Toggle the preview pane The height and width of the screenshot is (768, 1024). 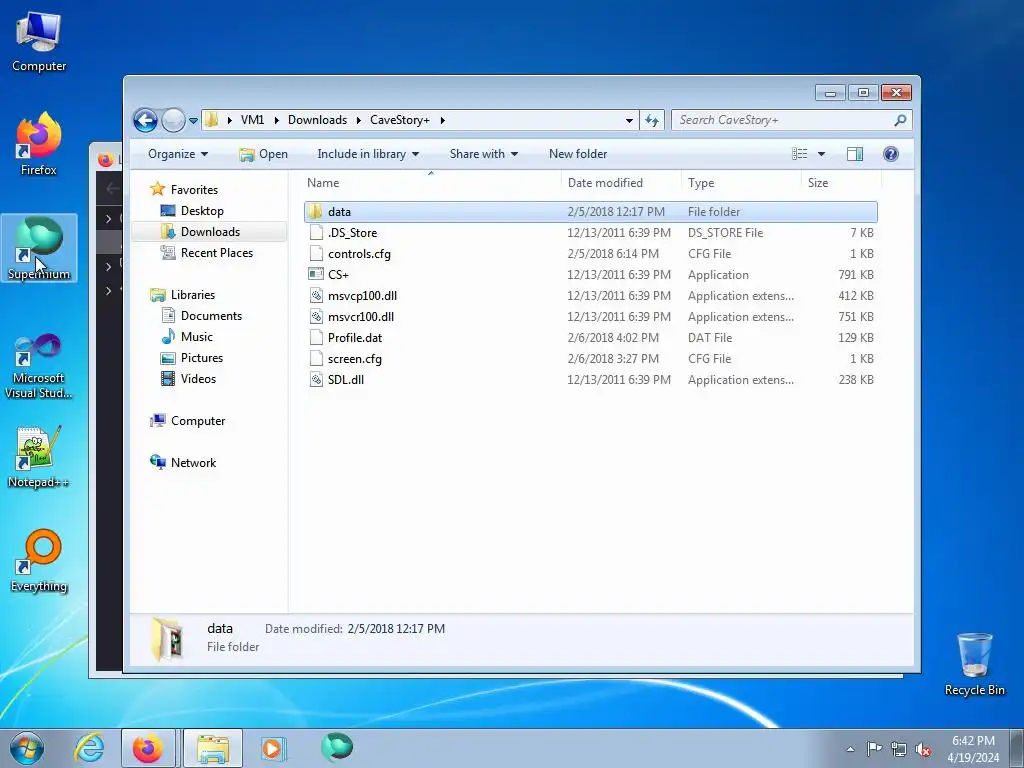click(x=855, y=154)
